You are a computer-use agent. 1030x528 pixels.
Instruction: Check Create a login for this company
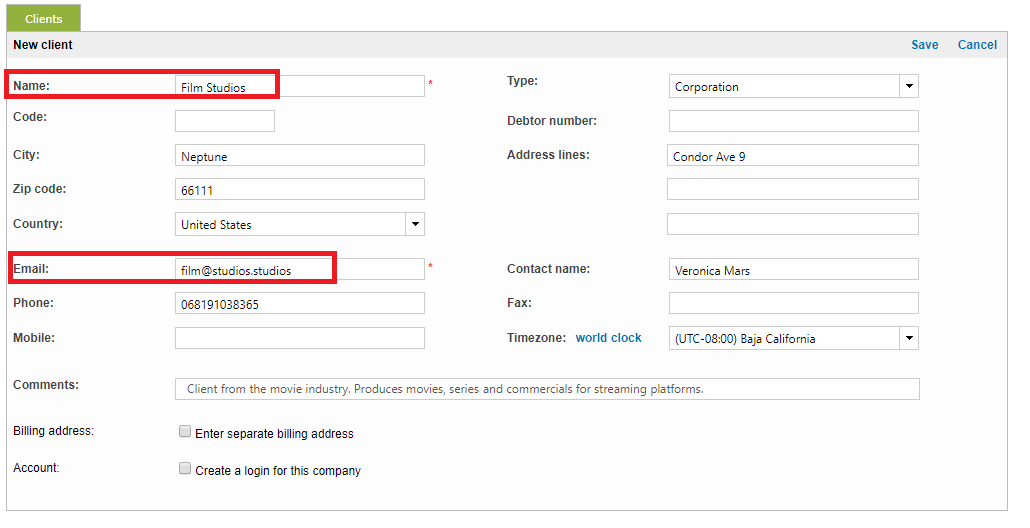point(185,468)
